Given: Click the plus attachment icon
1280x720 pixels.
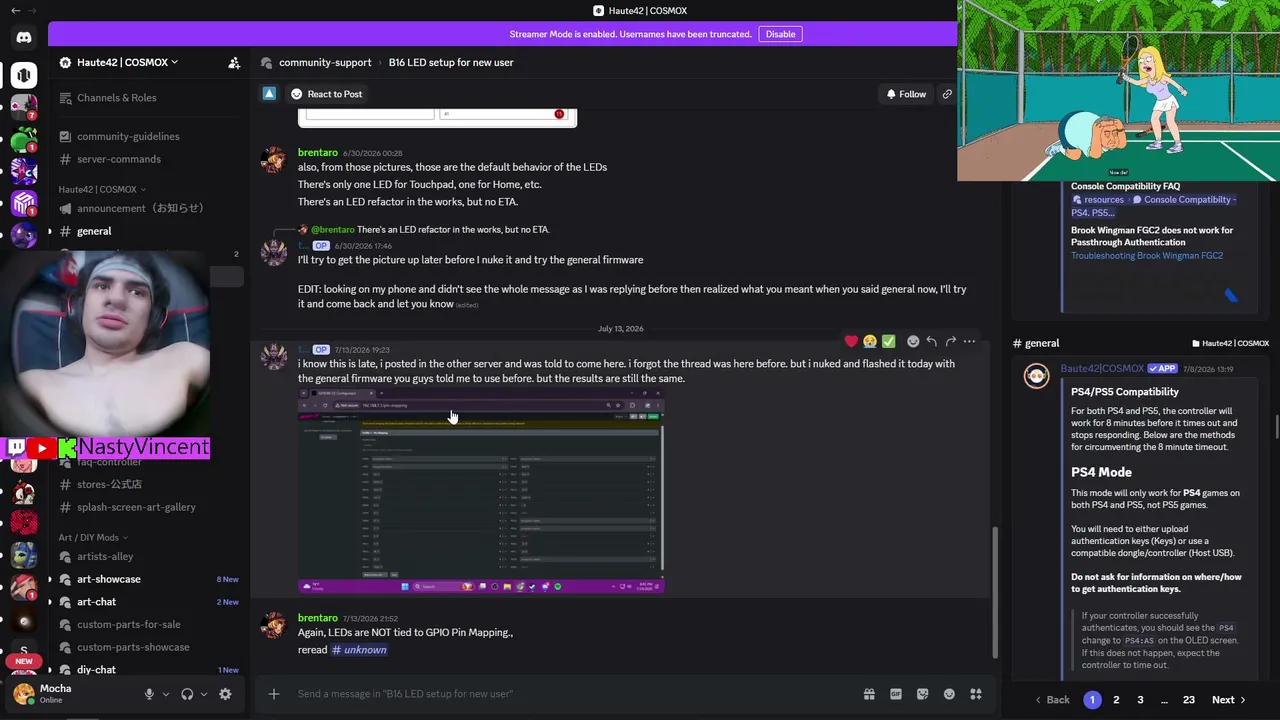Looking at the screenshot, I should coord(273,694).
